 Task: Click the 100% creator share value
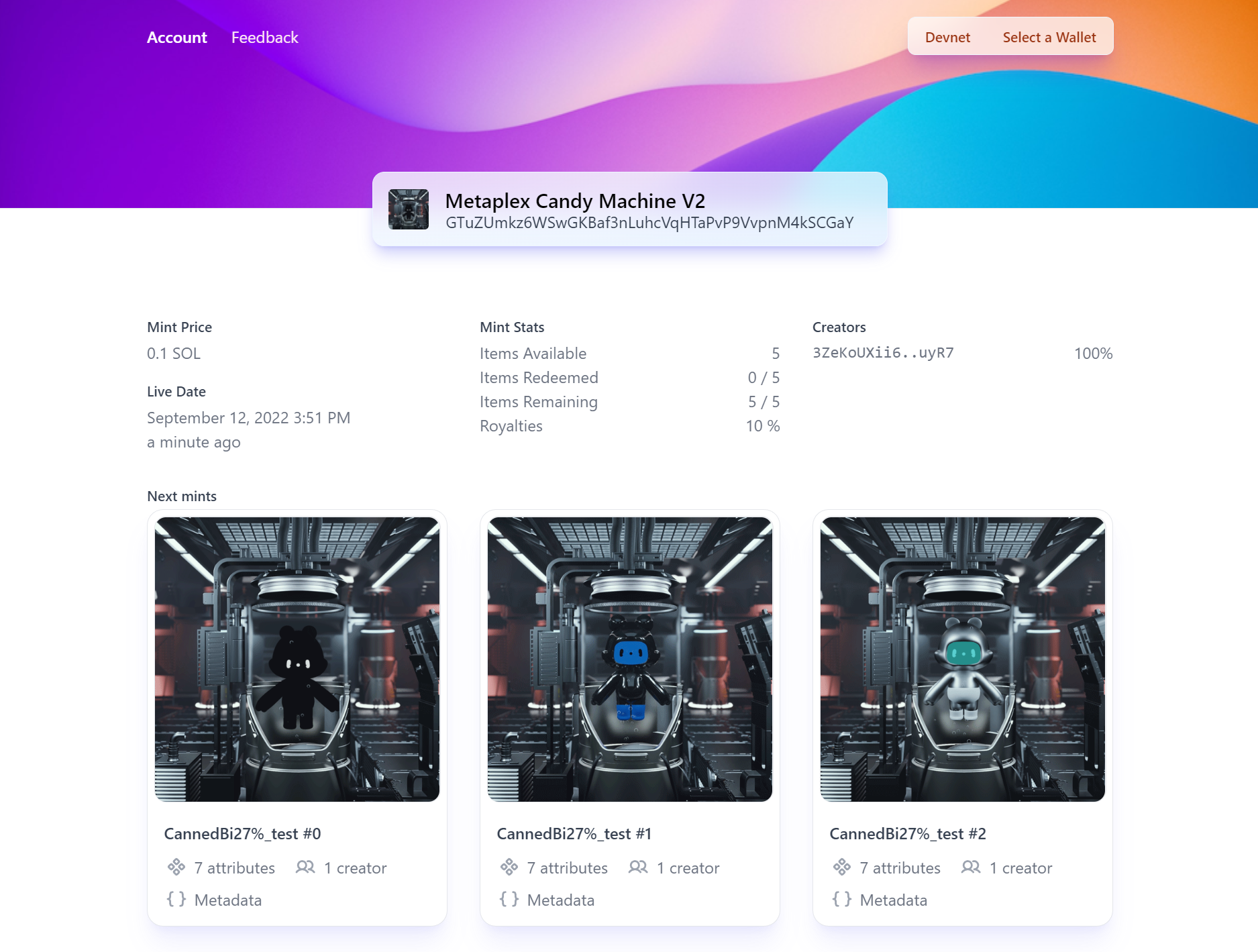(1093, 354)
